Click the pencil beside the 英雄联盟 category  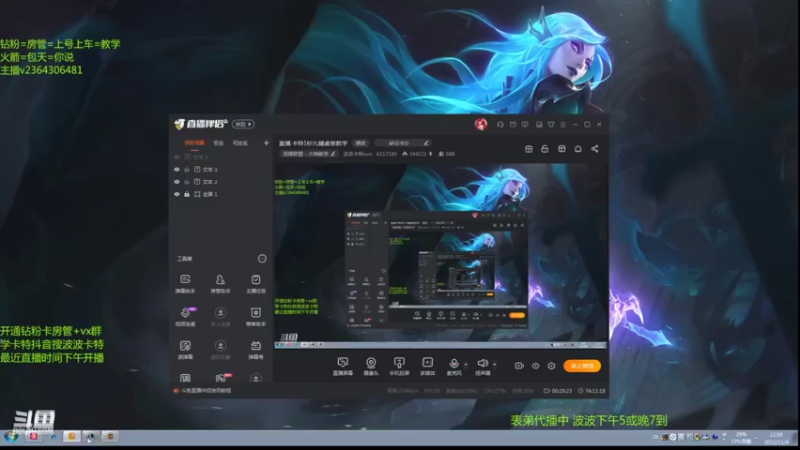coord(333,154)
